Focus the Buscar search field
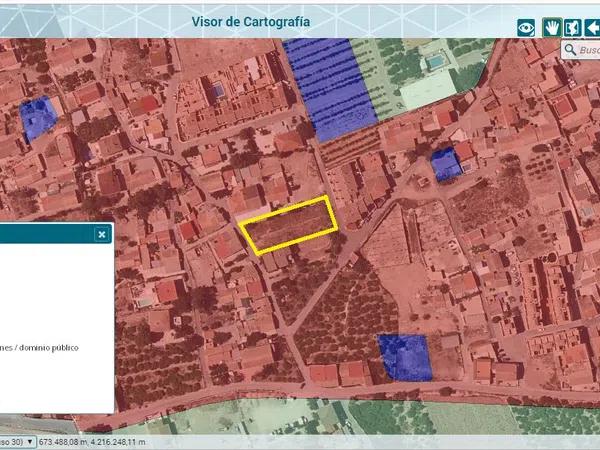Screen dimensions: 600x450 (590, 50)
